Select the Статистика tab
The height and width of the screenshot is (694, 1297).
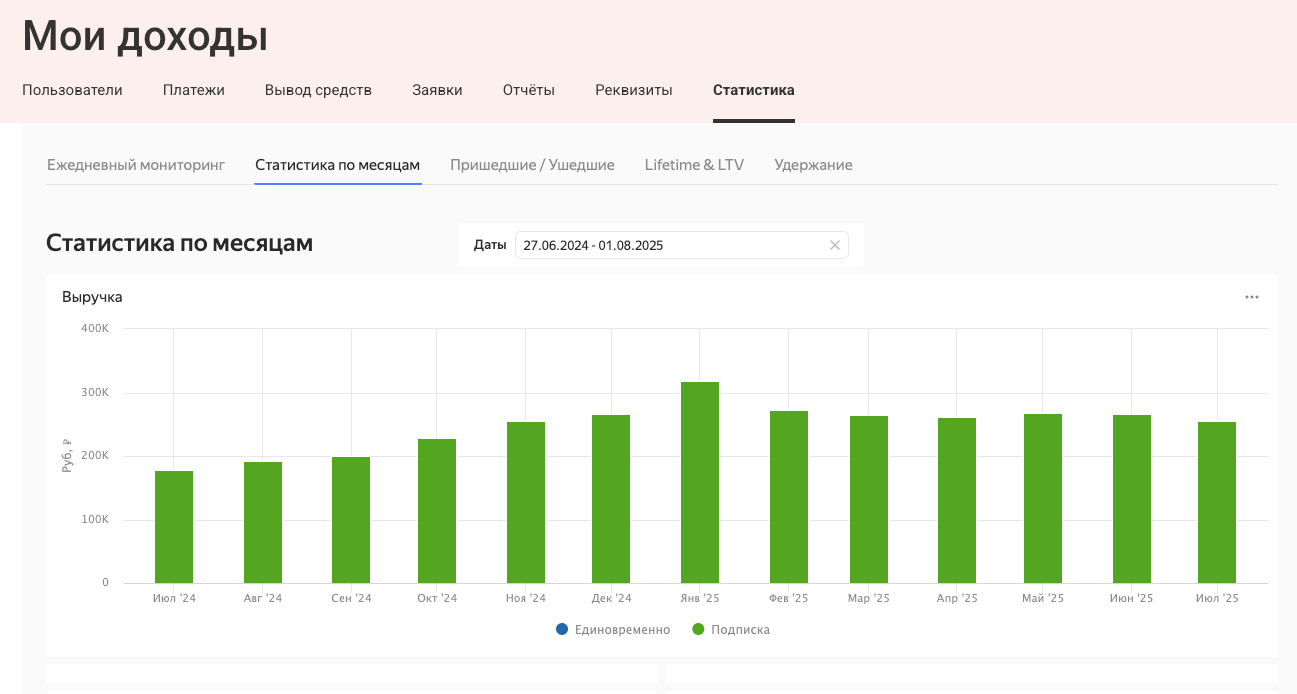coord(754,90)
